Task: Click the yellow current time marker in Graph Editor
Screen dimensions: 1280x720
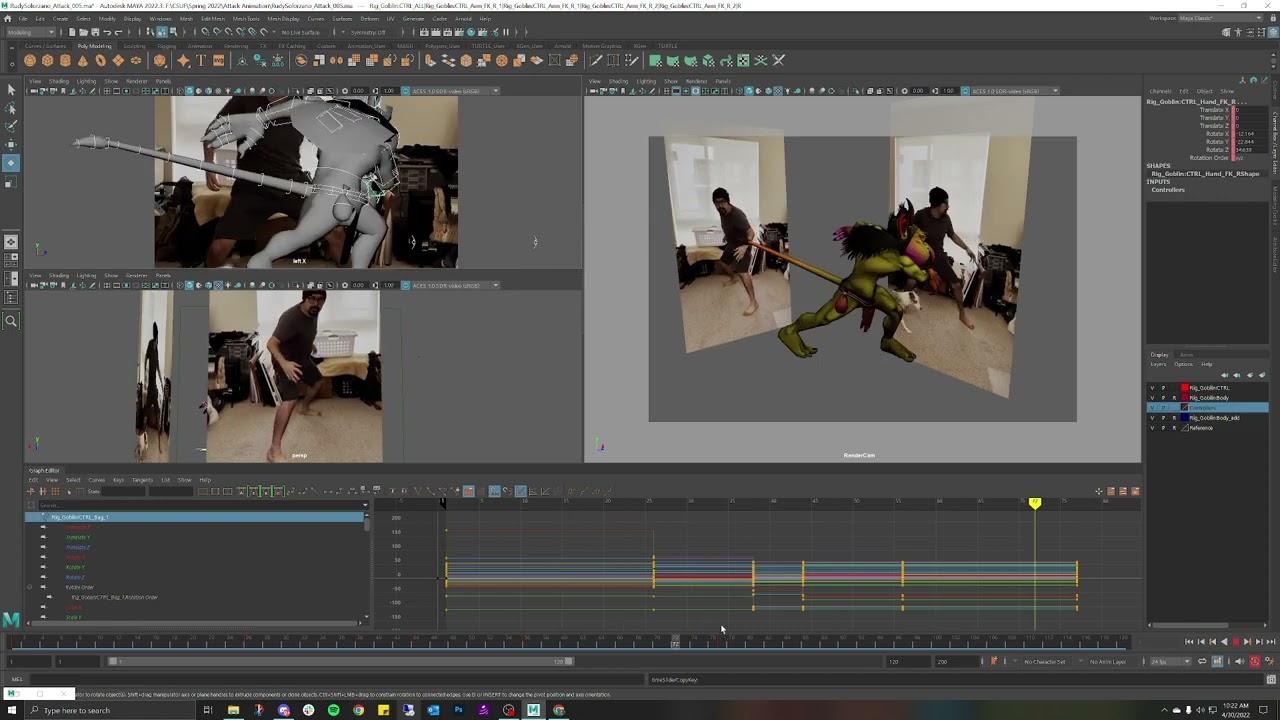Action: [1035, 503]
